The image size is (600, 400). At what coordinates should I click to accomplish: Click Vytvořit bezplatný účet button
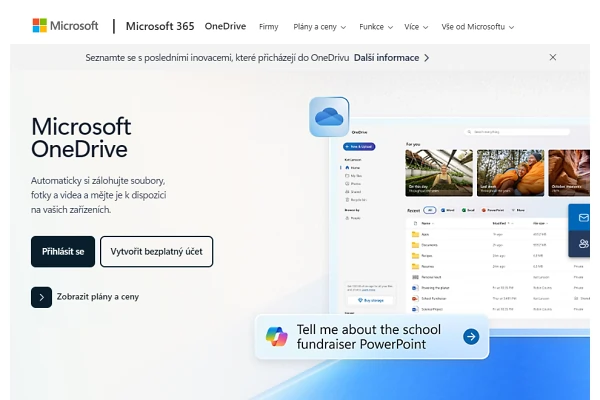pos(157,251)
